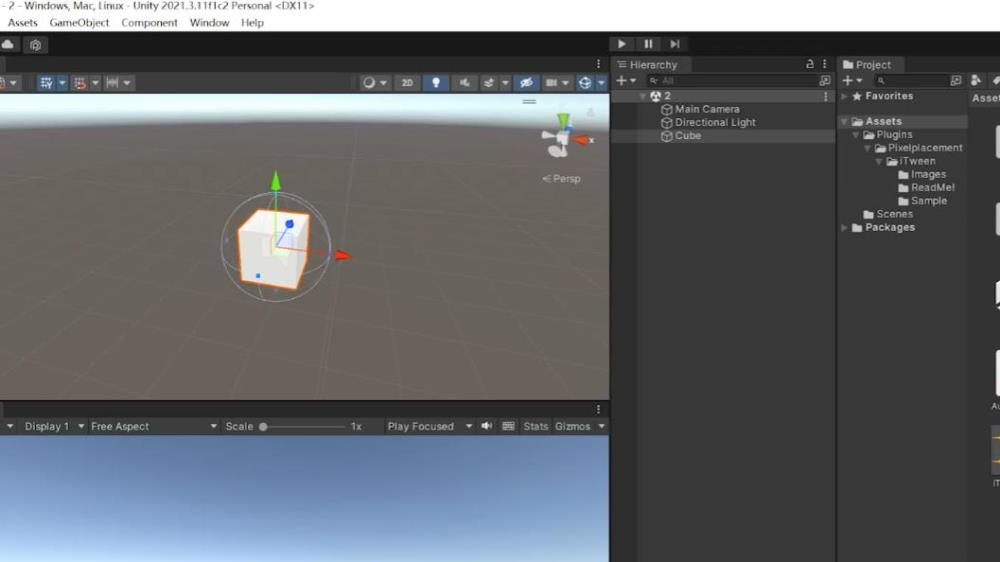Toggle scene lighting with the lightbulb

tap(435, 83)
